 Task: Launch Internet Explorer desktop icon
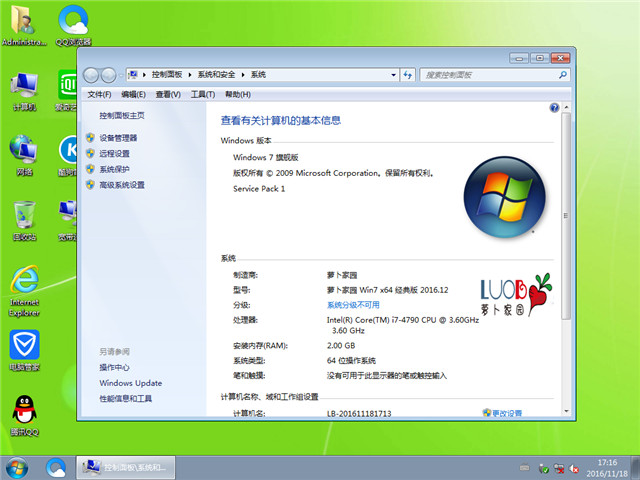click(24, 291)
